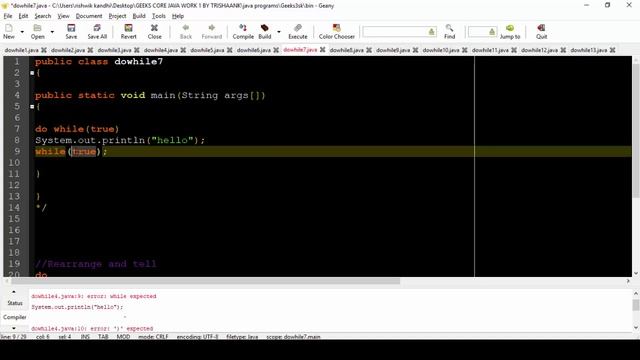Click the 'while expected' error message line
The height and width of the screenshot is (360, 640).
(x=94, y=296)
